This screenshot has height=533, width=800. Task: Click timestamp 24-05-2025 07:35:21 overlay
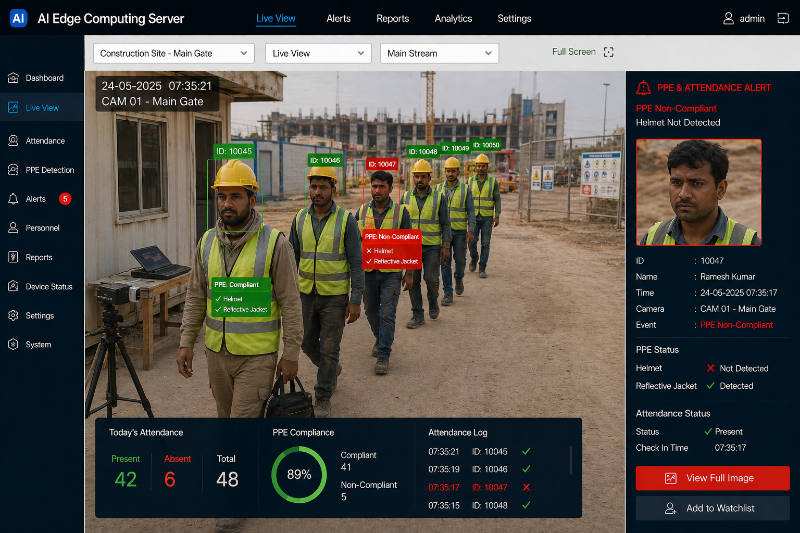[156, 86]
